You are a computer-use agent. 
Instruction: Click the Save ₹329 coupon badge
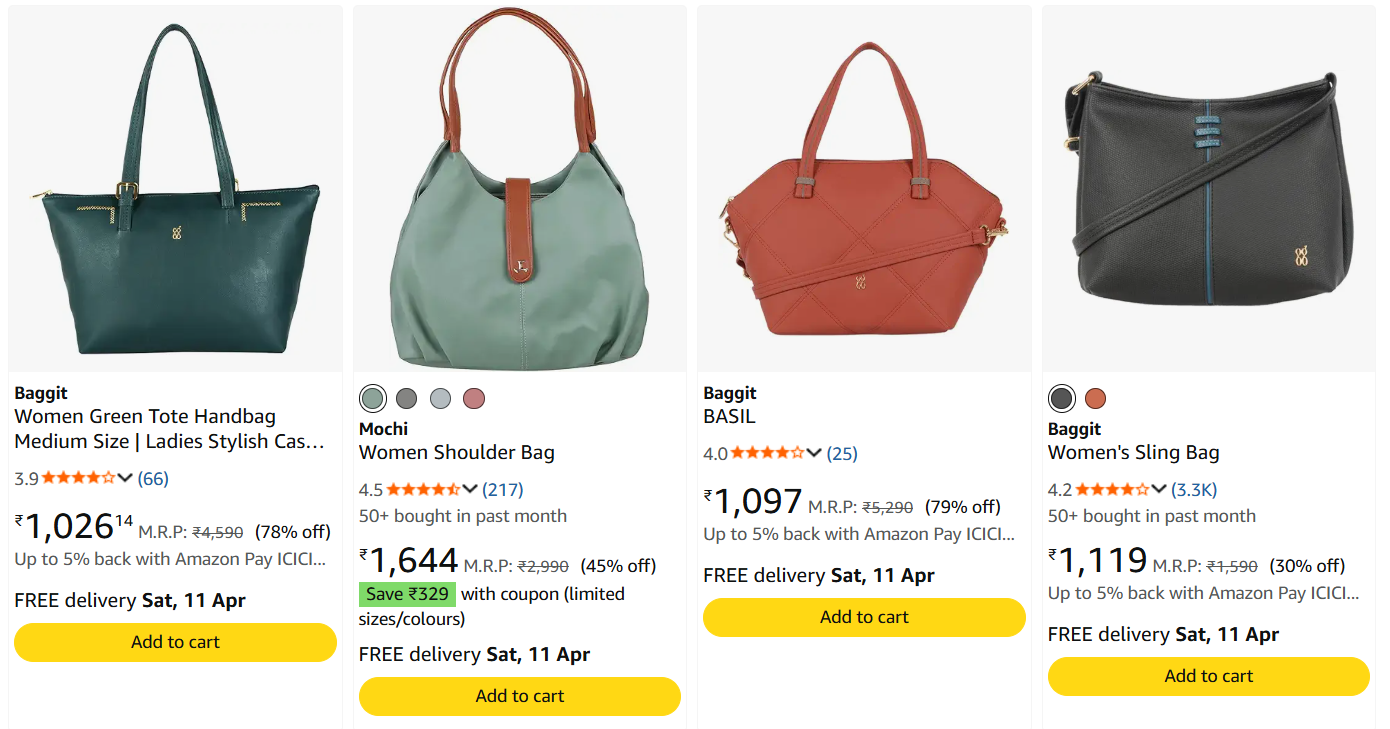pyautogui.click(x=407, y=594)
